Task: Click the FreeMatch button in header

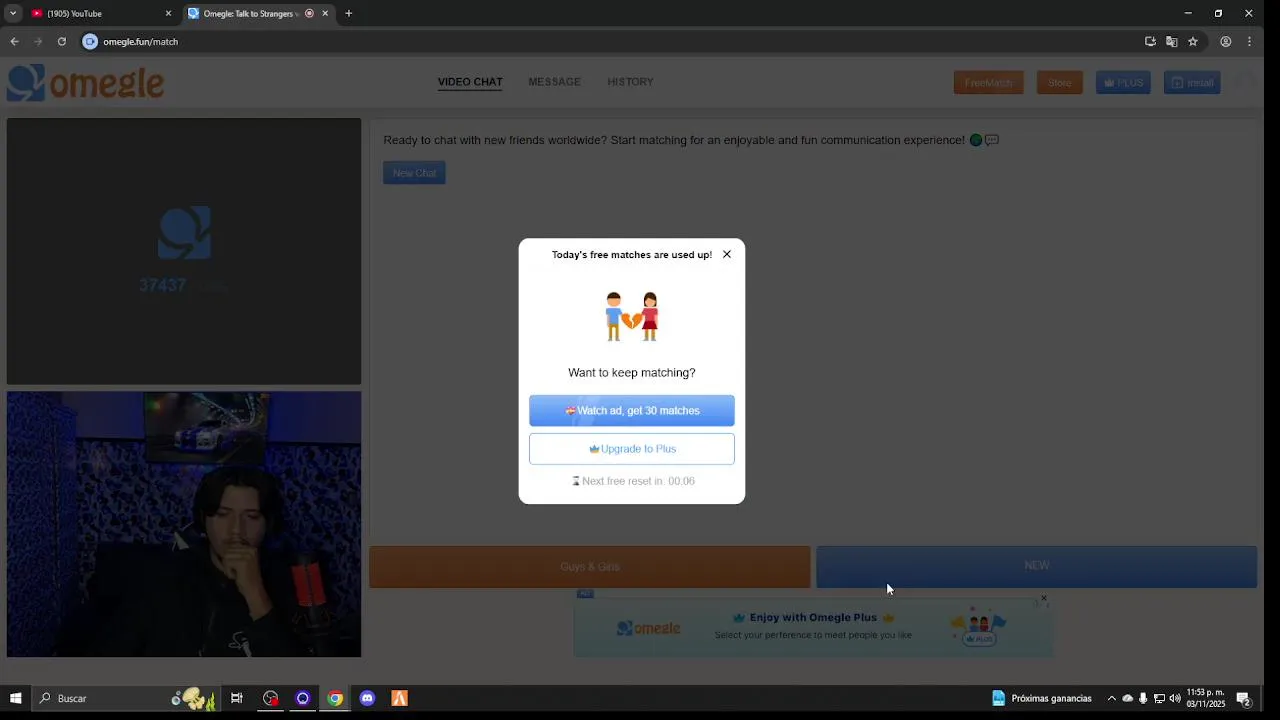Action: coord(988,83)
